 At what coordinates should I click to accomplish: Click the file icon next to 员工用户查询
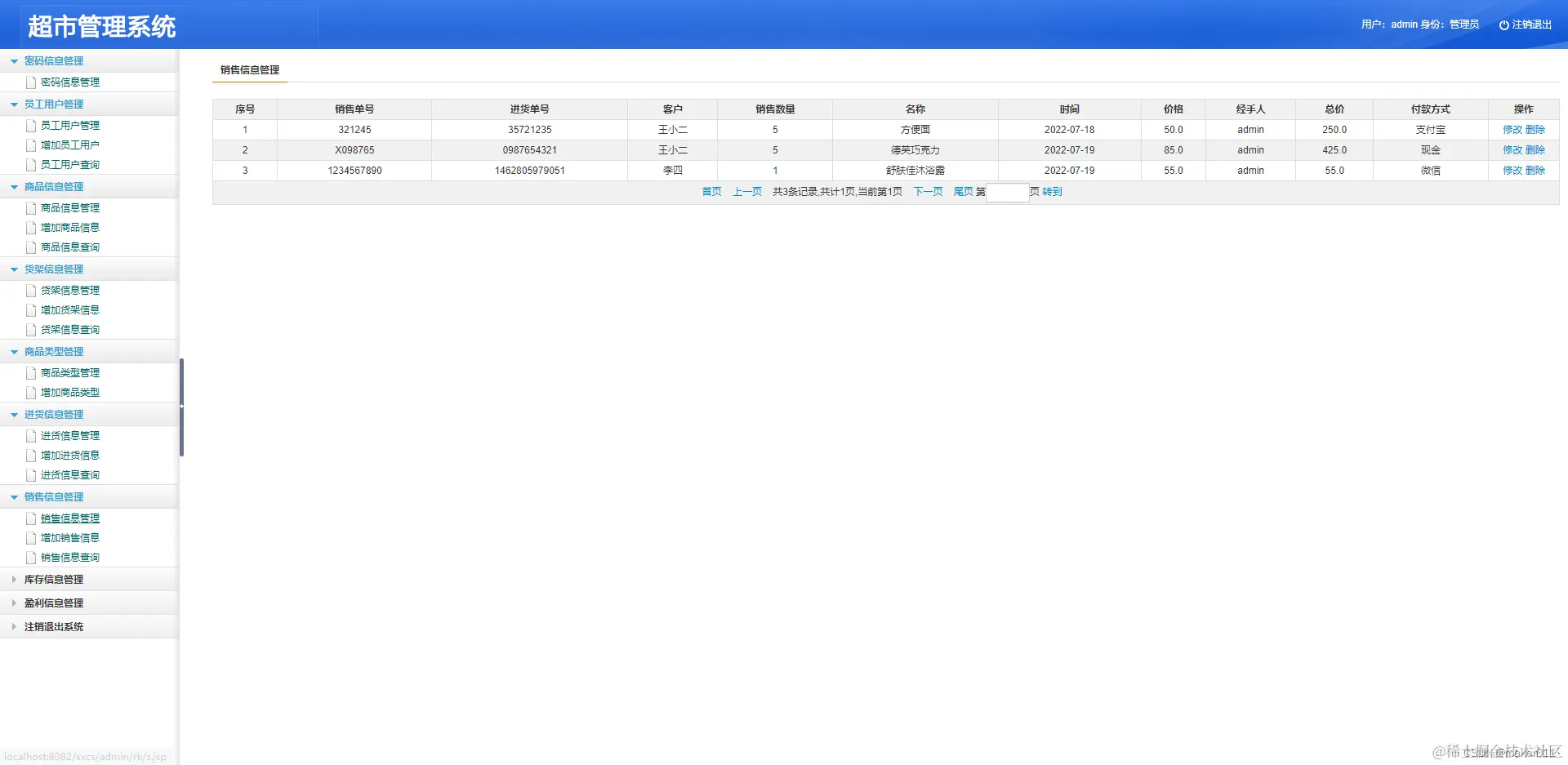pyautogui.click(x=31, y=165)
